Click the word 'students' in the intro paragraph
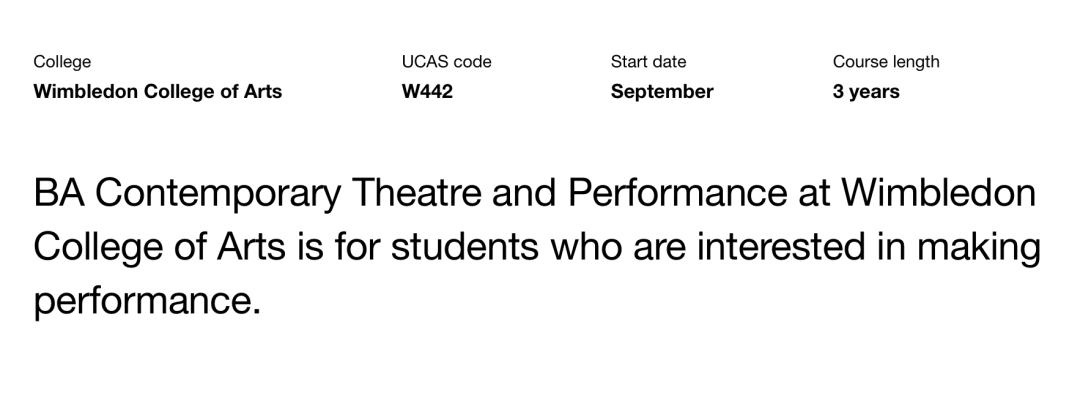This screenshot has height=393, width=1080. pyautogui.click(x=464, y=246)
